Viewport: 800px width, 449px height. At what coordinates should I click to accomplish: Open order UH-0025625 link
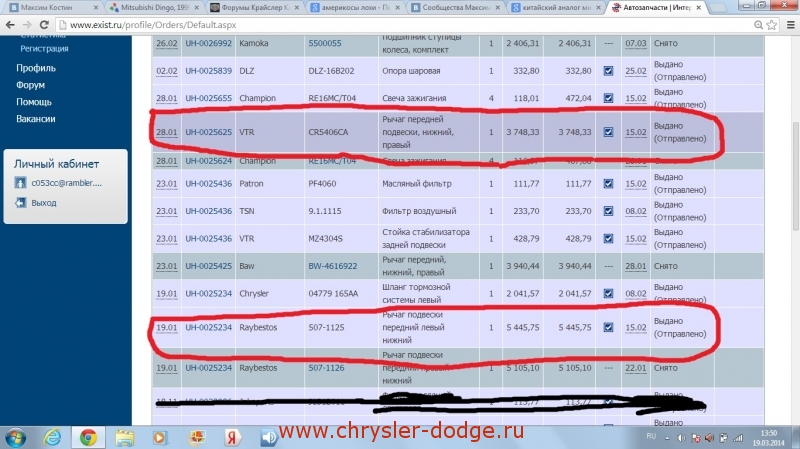coord(208,132)
